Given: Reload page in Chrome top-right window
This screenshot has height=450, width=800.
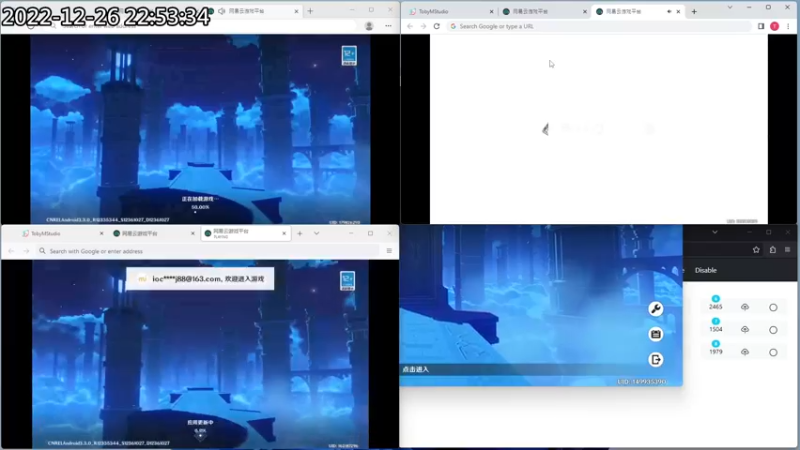Looking at the screenshot, I should tap(437, 26).
